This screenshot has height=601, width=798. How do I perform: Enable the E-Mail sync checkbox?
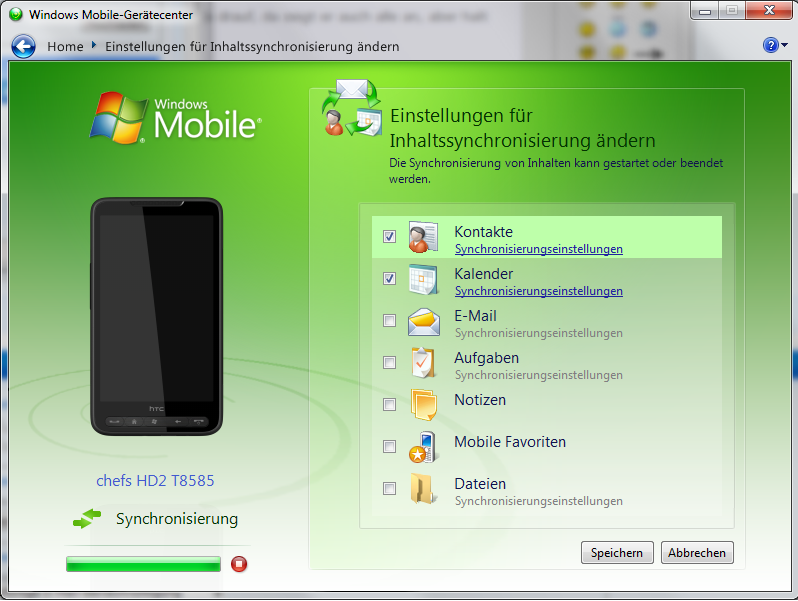389,320
